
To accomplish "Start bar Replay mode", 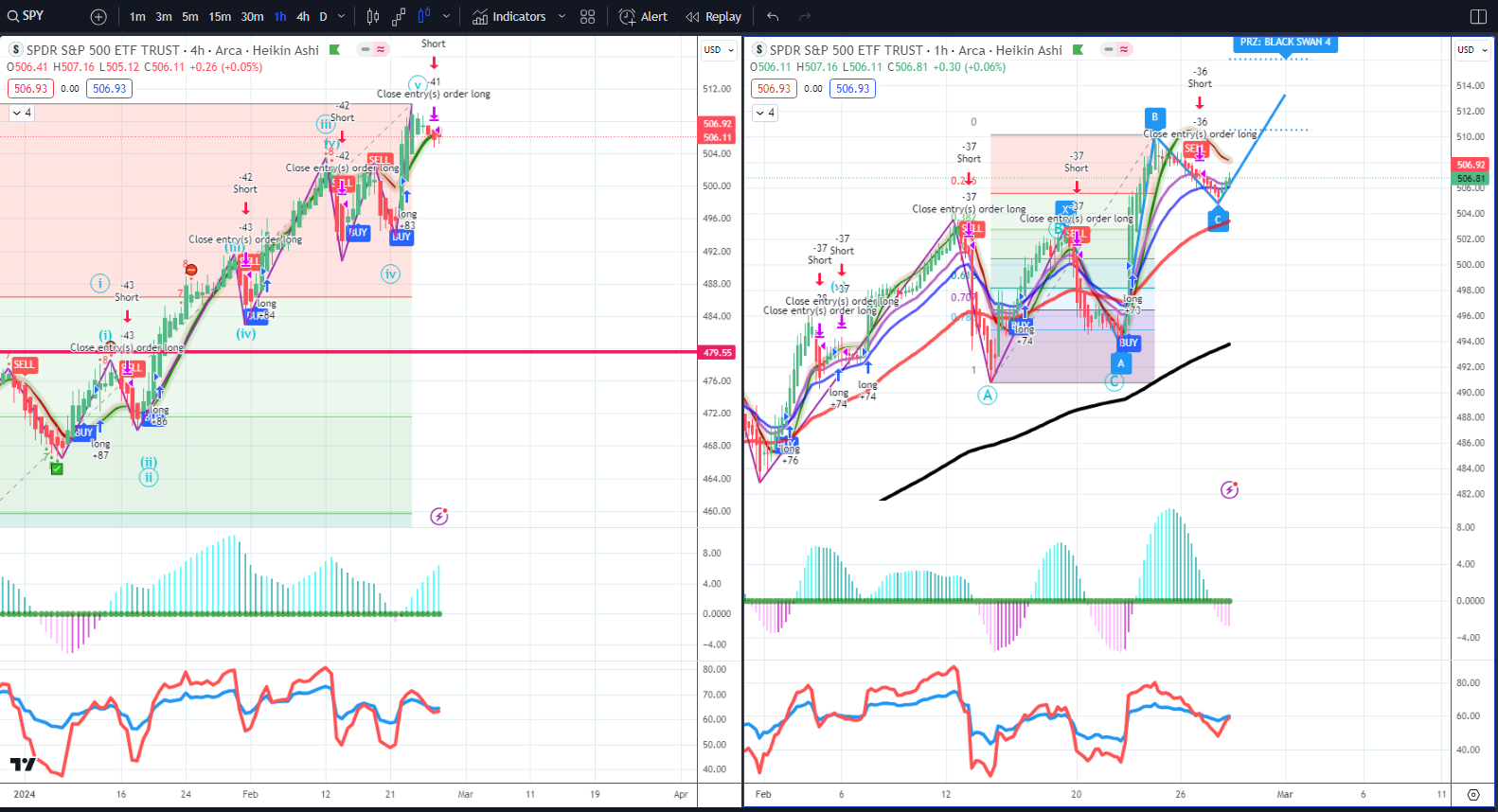I will pos(714,16).
